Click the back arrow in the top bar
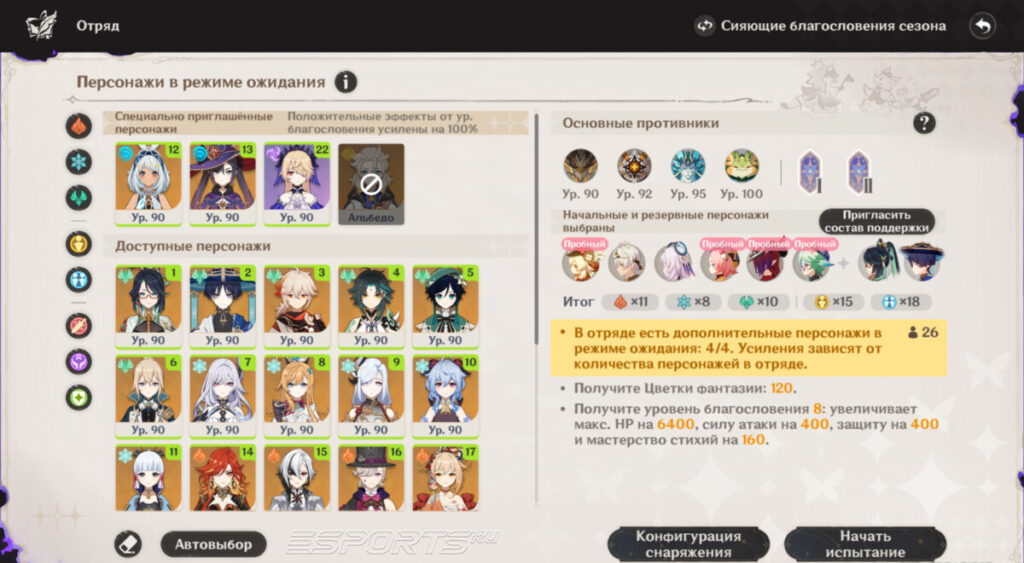Screen dimensions: 1024x563 [982, 26]
